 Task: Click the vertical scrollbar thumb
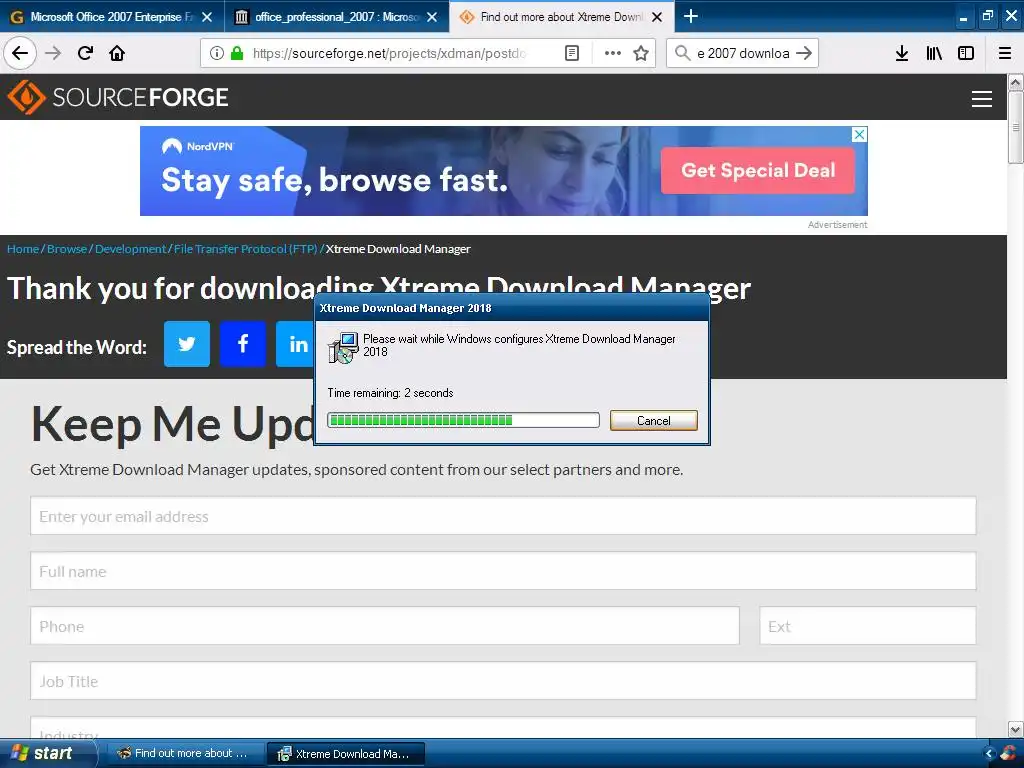tap(1016, 127)
